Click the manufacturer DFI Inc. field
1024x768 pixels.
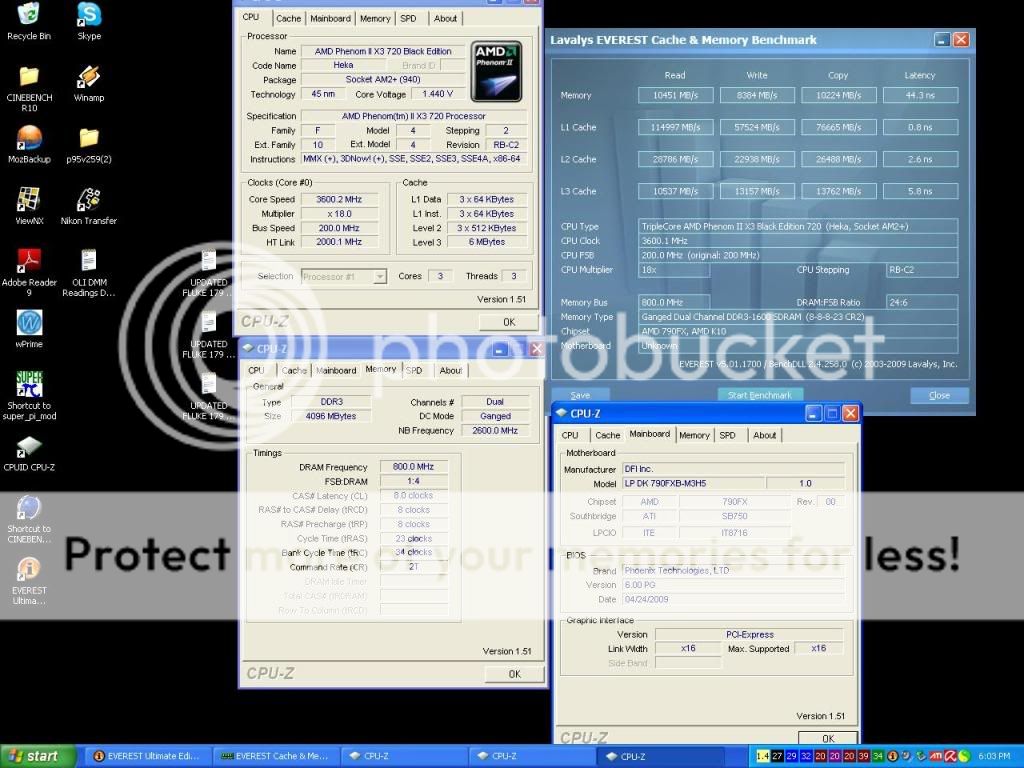pos(733,469)
